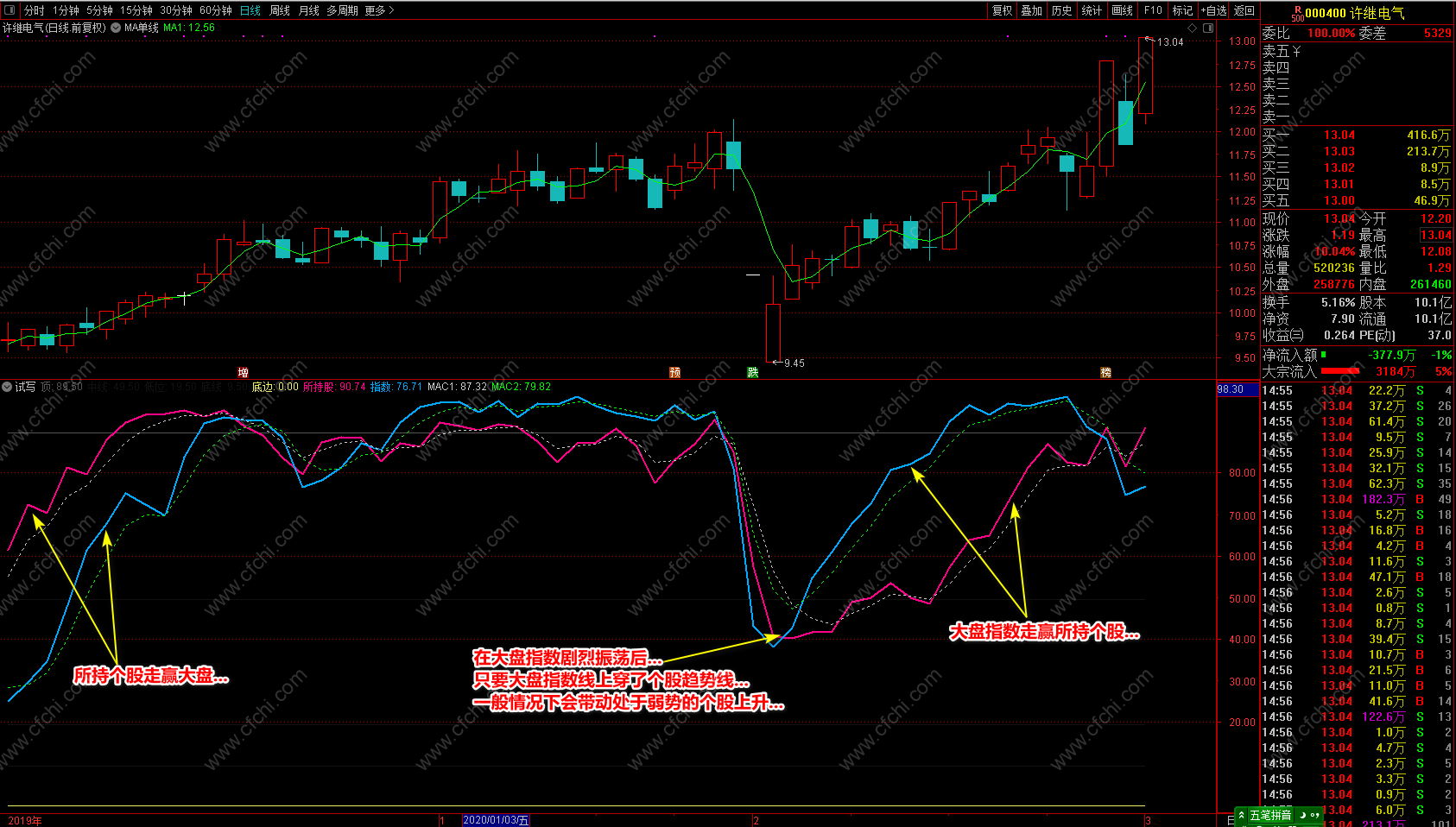Click the 所持股 legend value
This screenshot has height=827, width=1456.
tap(334, 387)
